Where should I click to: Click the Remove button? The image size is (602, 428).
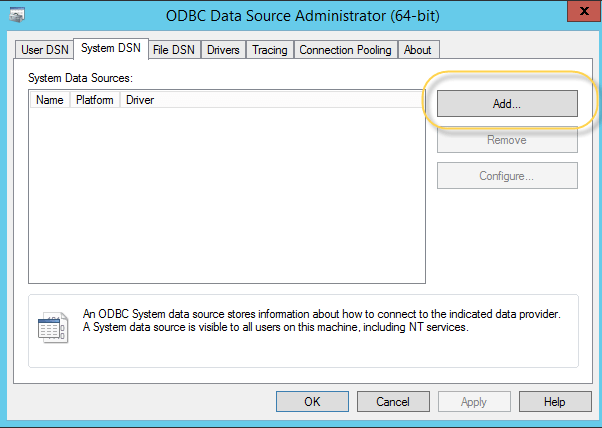[x=507, y=140]
